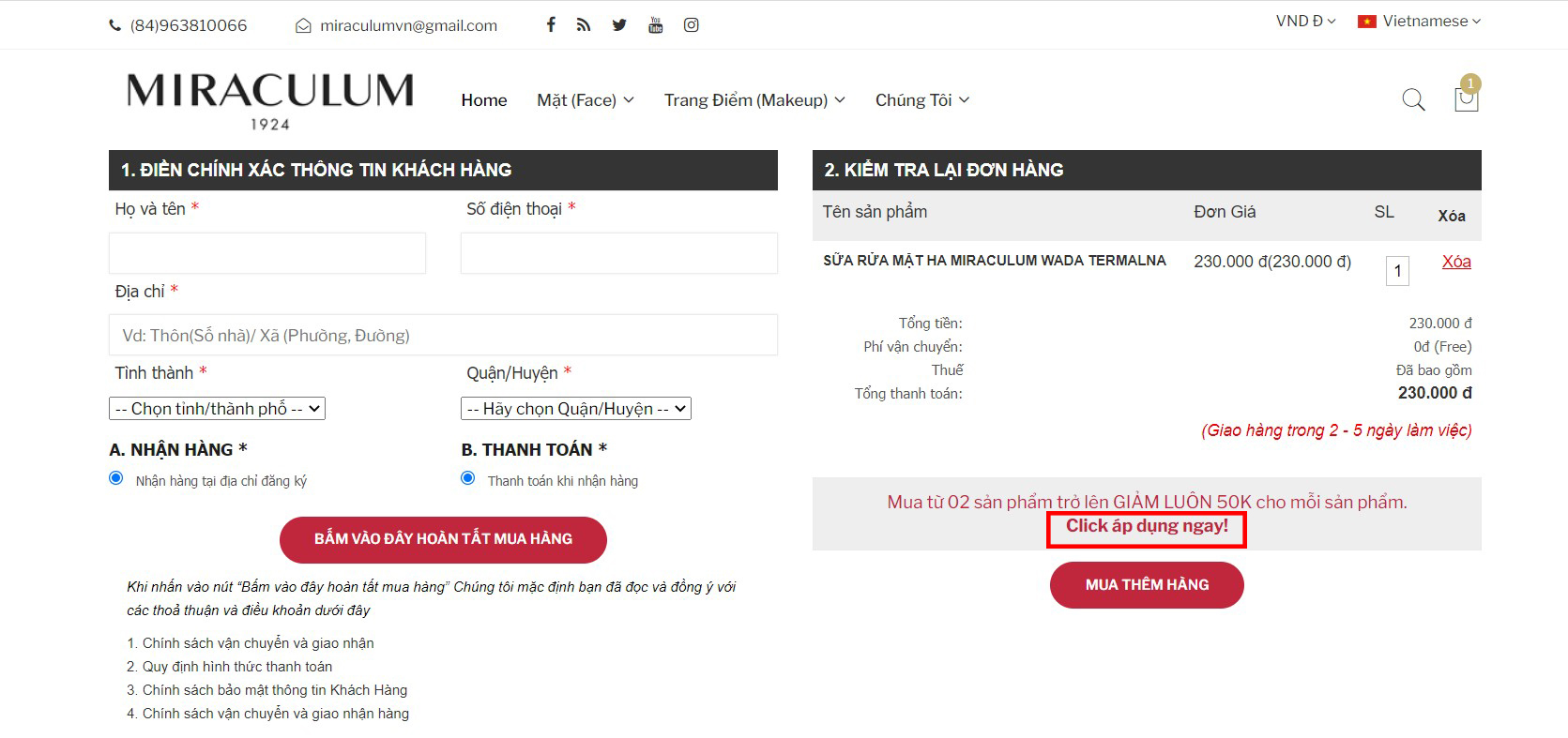Image resolution: width=1568 pixels, height=738 pixels.
Task: Focus the "Họ và tên" input field
Action: tap(267, 253)
